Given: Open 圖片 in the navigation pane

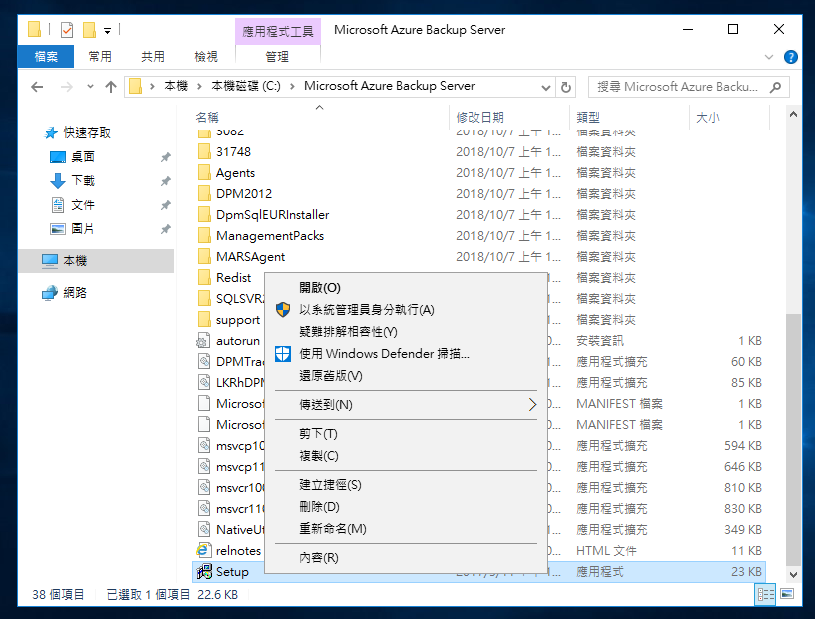Looking at the screenshot, I should click(x=83, y=228).
